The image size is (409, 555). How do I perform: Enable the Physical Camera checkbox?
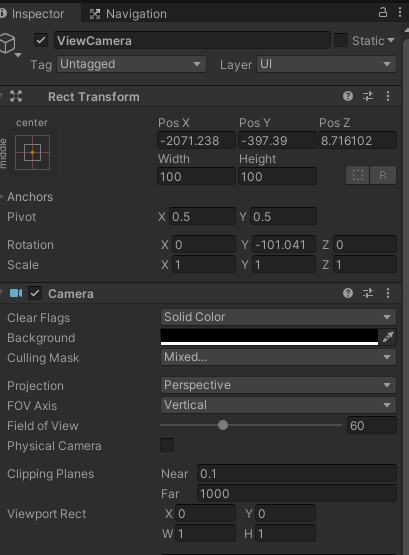pyautogui.click(x=167, y=445)
